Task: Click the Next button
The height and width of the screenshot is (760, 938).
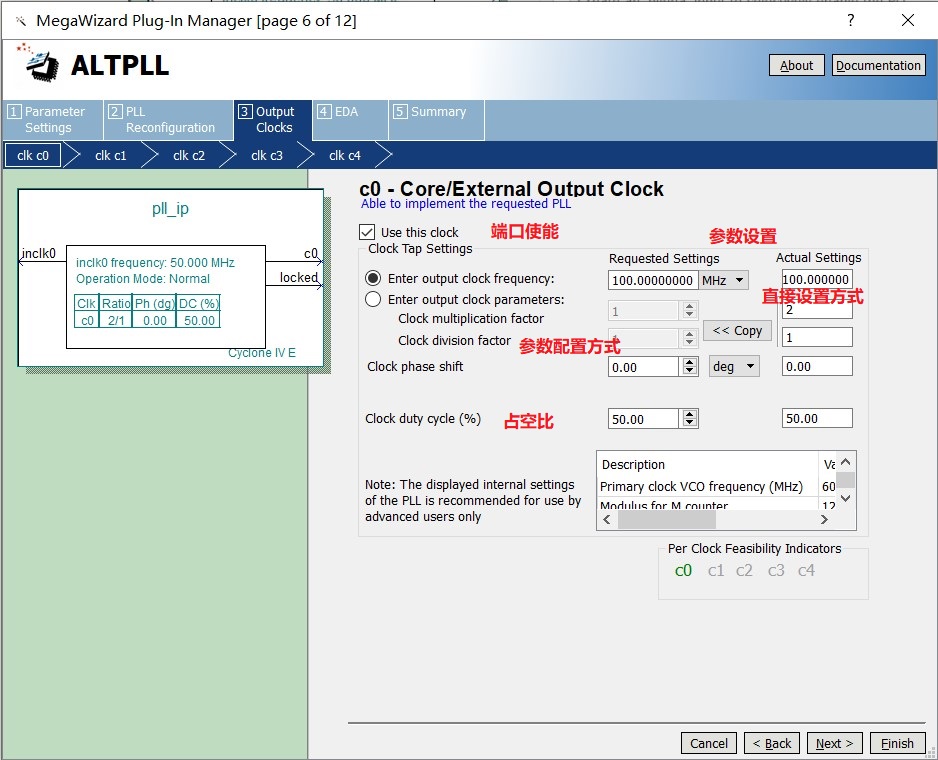Action: click(834, 743)
